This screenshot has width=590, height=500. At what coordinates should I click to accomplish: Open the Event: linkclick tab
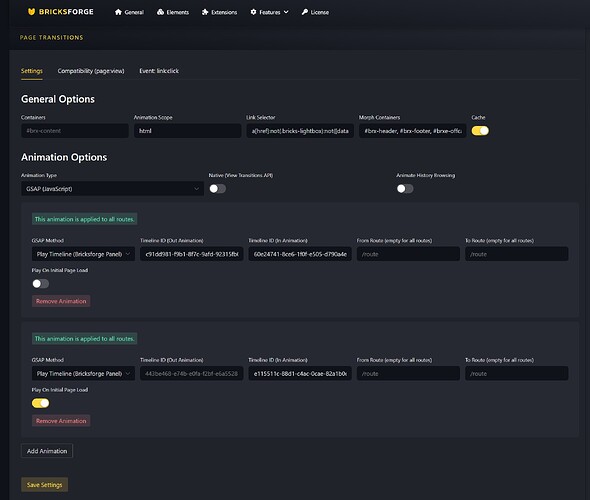(159, 71)
